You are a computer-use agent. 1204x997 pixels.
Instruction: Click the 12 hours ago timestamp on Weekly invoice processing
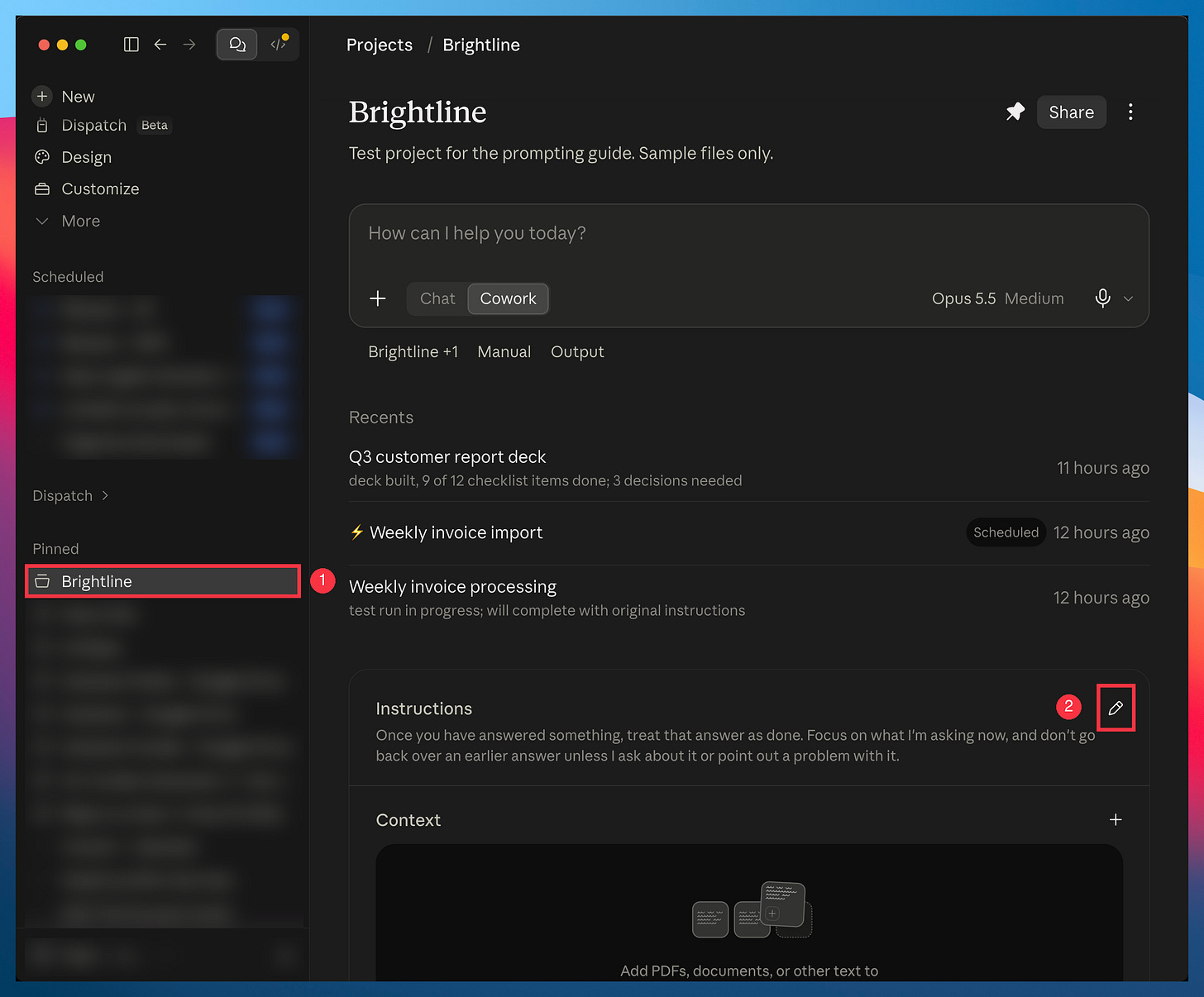click(x=1101, y=599)
